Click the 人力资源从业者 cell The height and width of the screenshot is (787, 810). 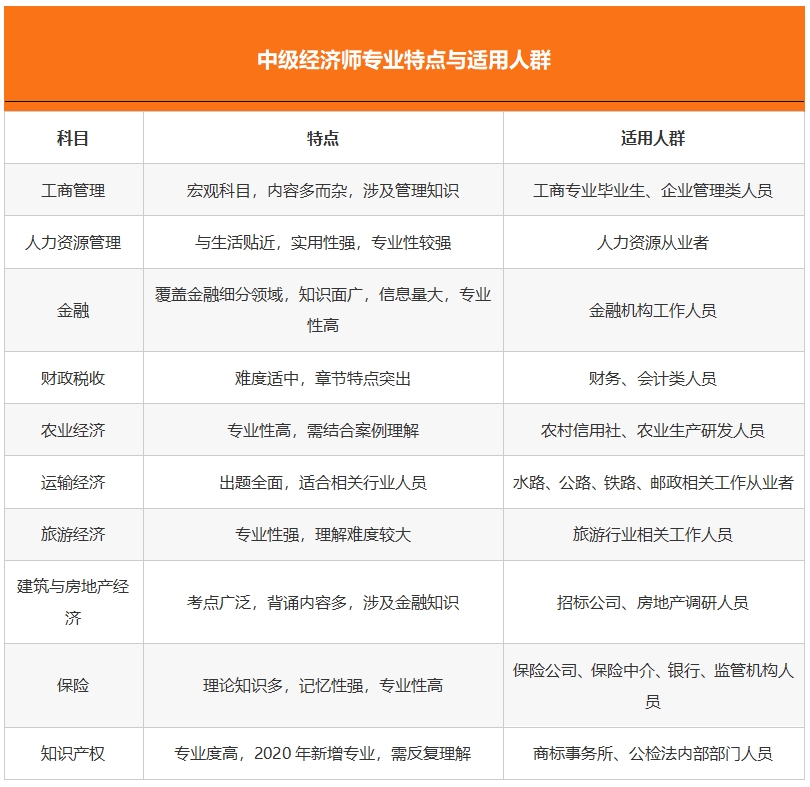(x=653, y=242)
